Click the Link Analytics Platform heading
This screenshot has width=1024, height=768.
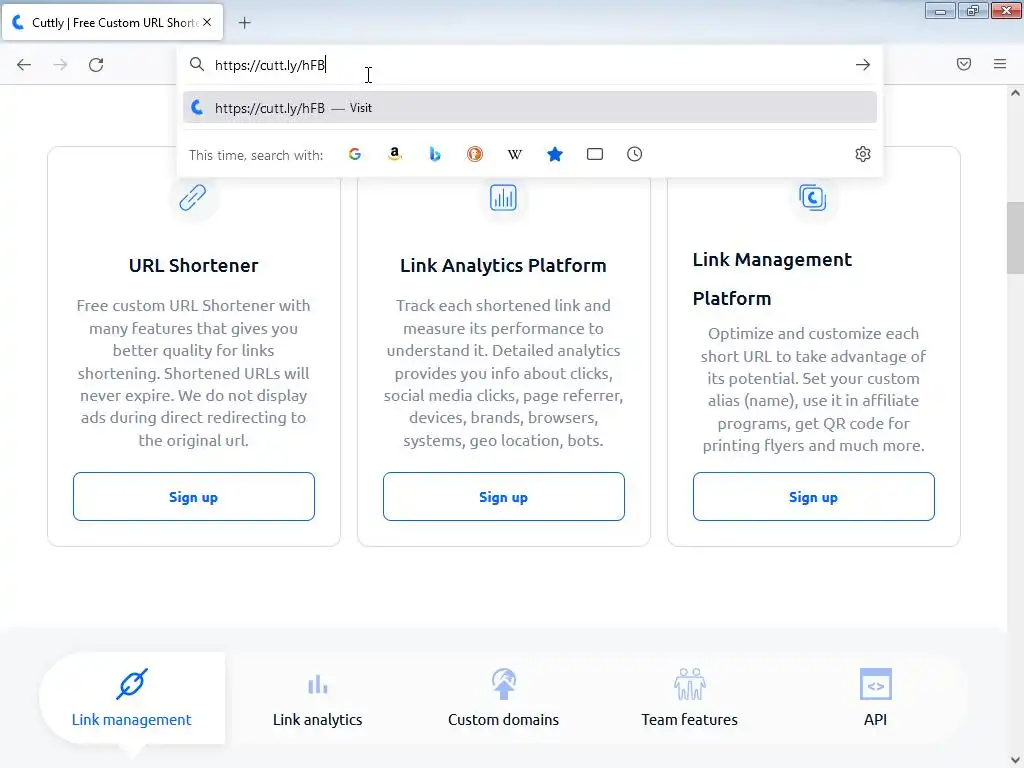click(504, 265)
